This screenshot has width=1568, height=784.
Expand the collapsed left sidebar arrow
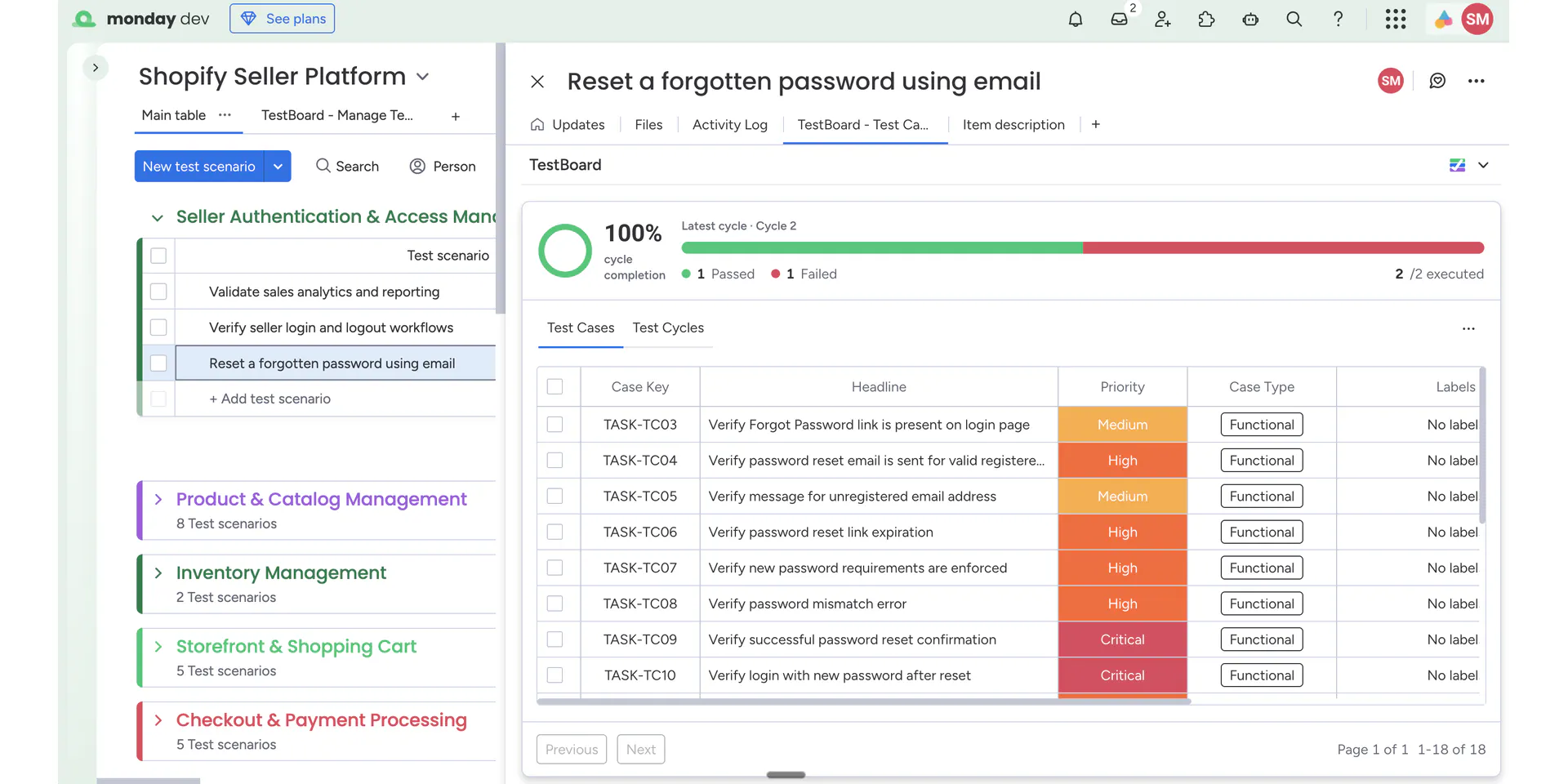[96, 68]
